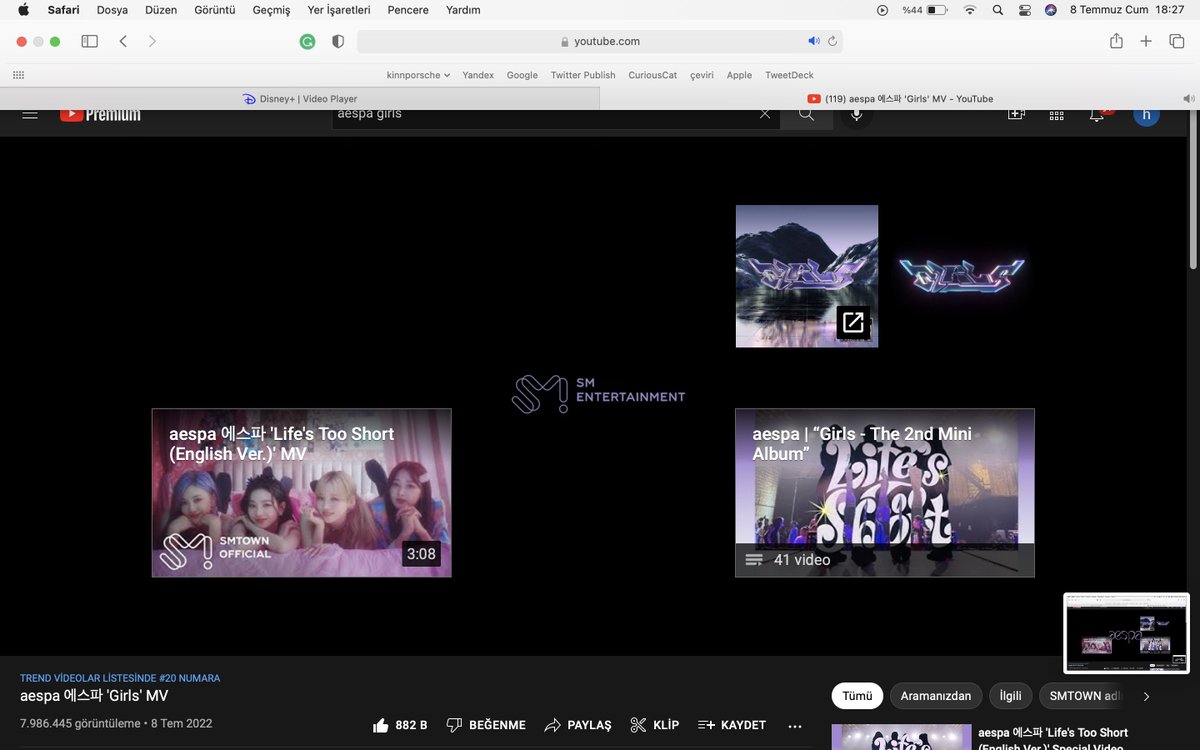This screenshot has height=750, width=1200.
Task: Click the KLİP clip button
Action: coord(655,725)
